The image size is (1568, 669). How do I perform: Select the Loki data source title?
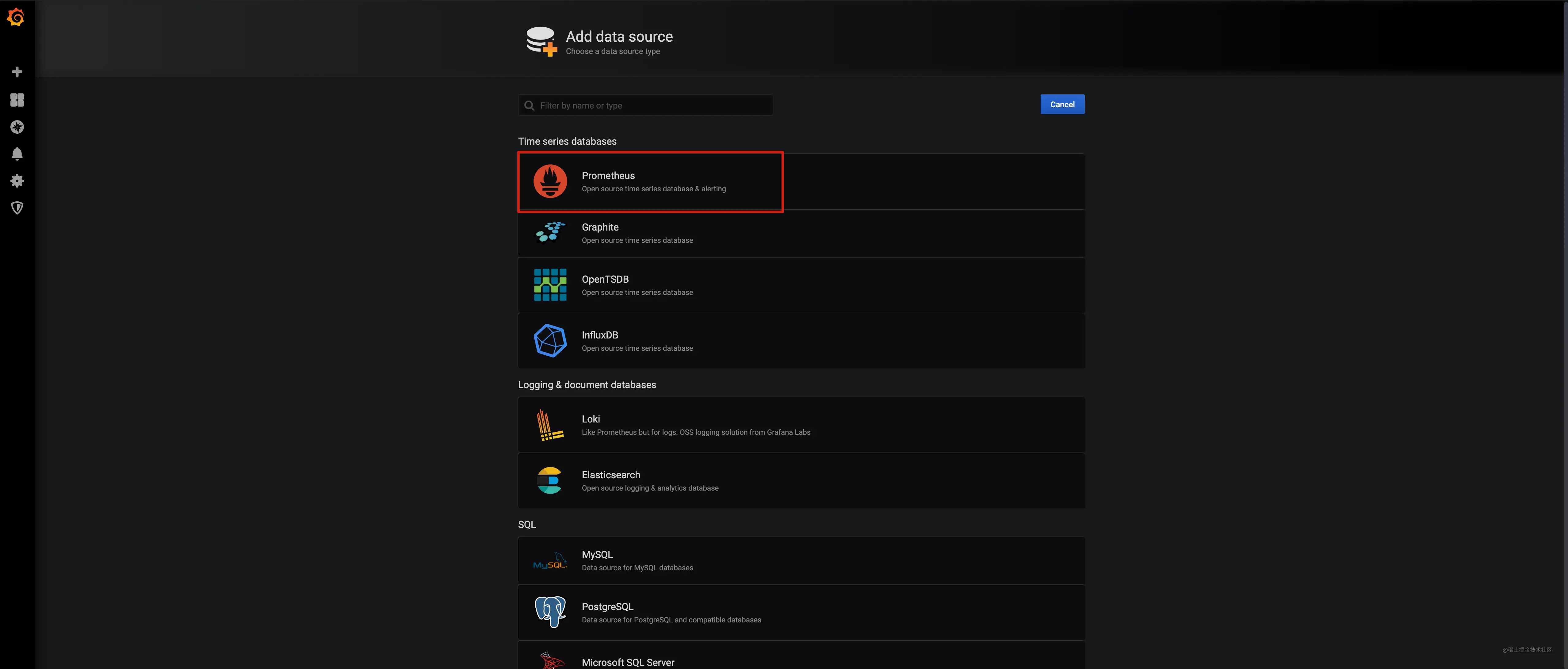pyautogui.click(x=591, y=419)
